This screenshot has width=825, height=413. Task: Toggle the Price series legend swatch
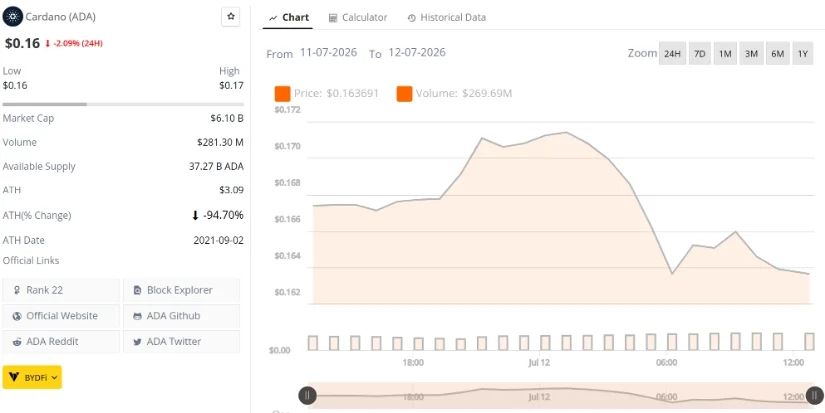[x=283, y=94]
